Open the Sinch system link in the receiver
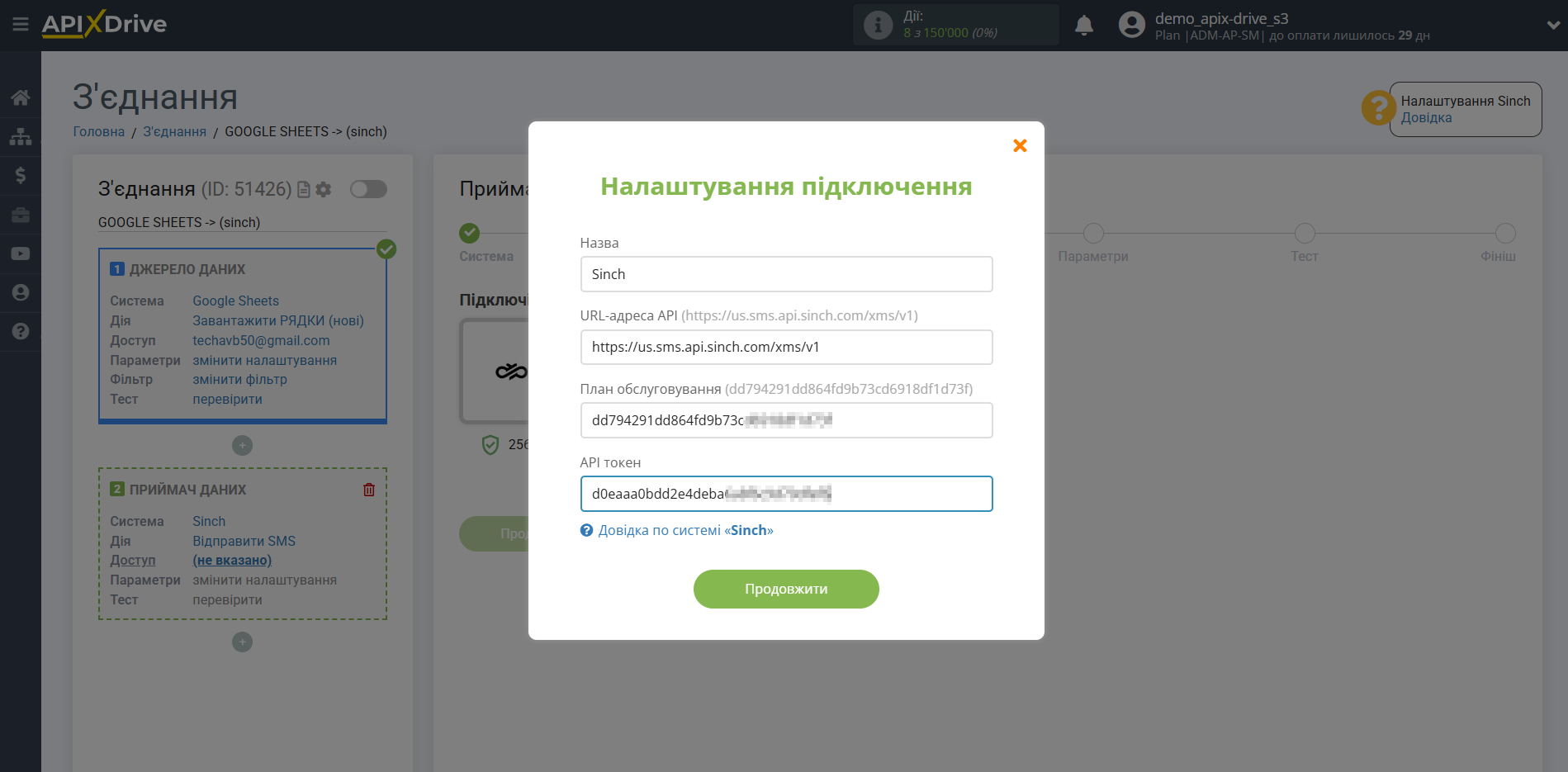The width and height of the screenshot is (1568, 772). (x=209, y=521)
